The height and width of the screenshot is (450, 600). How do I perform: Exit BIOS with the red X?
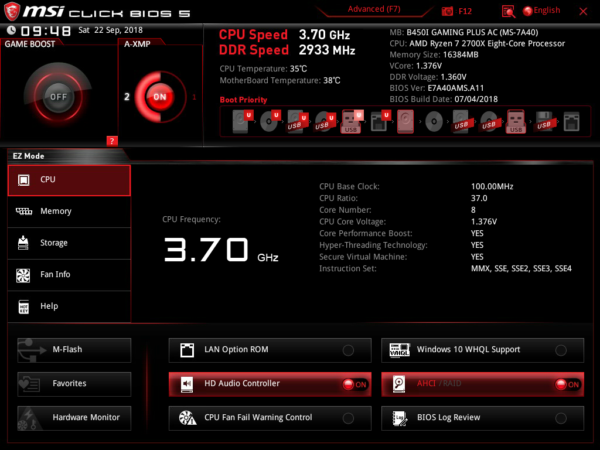[x=583, y=11]
